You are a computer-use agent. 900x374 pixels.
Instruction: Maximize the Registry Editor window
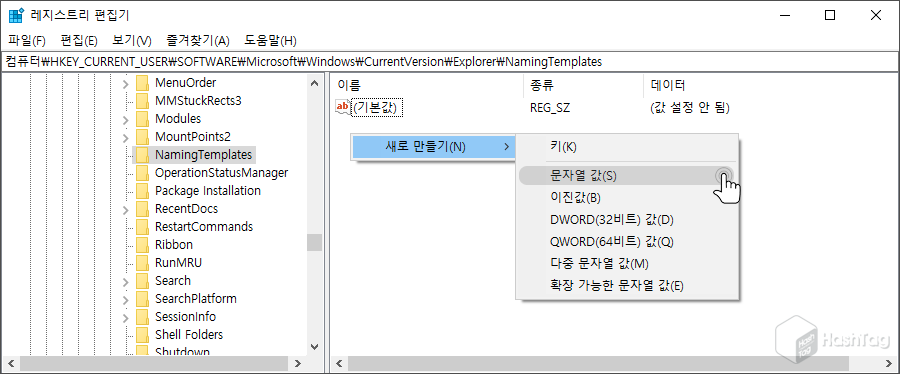click(x=830, y=15)
